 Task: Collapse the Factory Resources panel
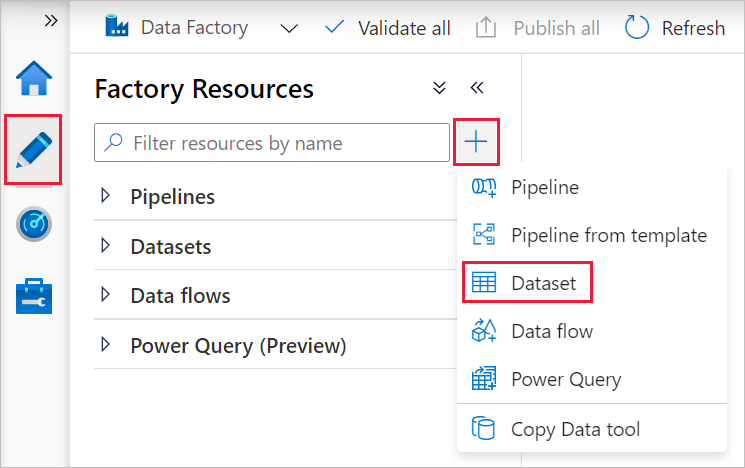477,88
